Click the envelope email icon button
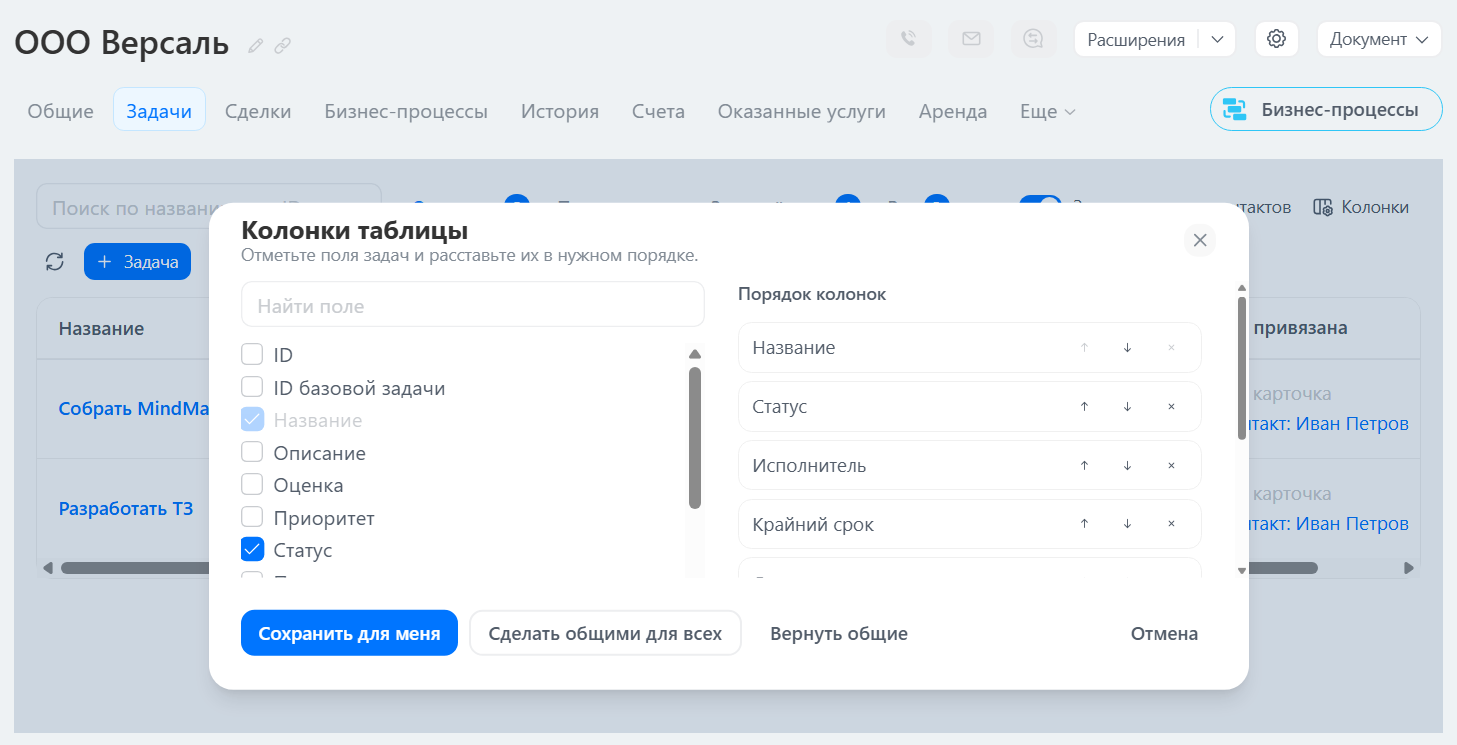 point(971,39)
